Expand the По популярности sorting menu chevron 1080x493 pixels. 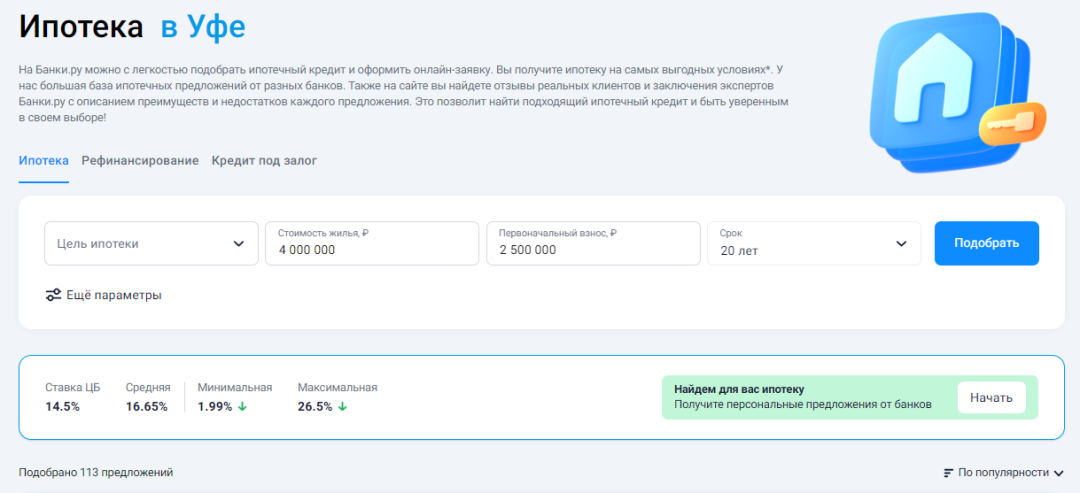pyautogui.click(x=1059, y=473)
